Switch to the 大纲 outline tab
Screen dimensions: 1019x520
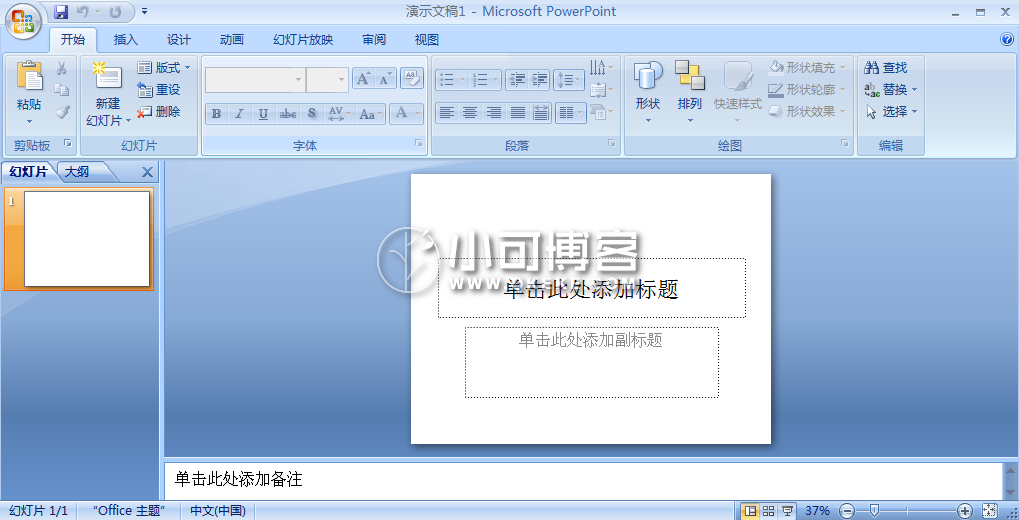pos(77,172)
